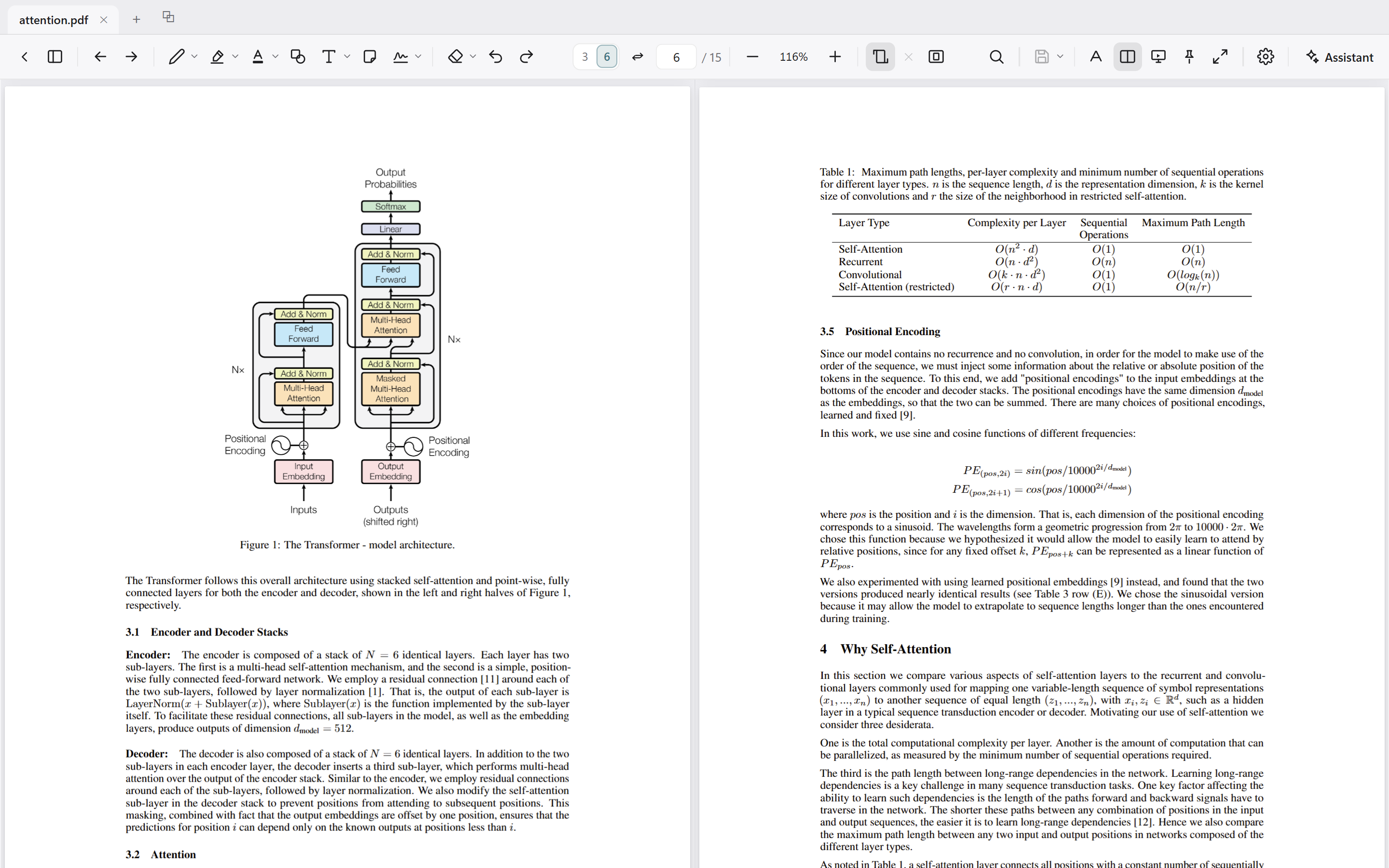This screenshot has height=868, width=1389.
Task: Click the 'Maximum Path Length' column header
Action: pyautogui.click(x=1193, y=223)
